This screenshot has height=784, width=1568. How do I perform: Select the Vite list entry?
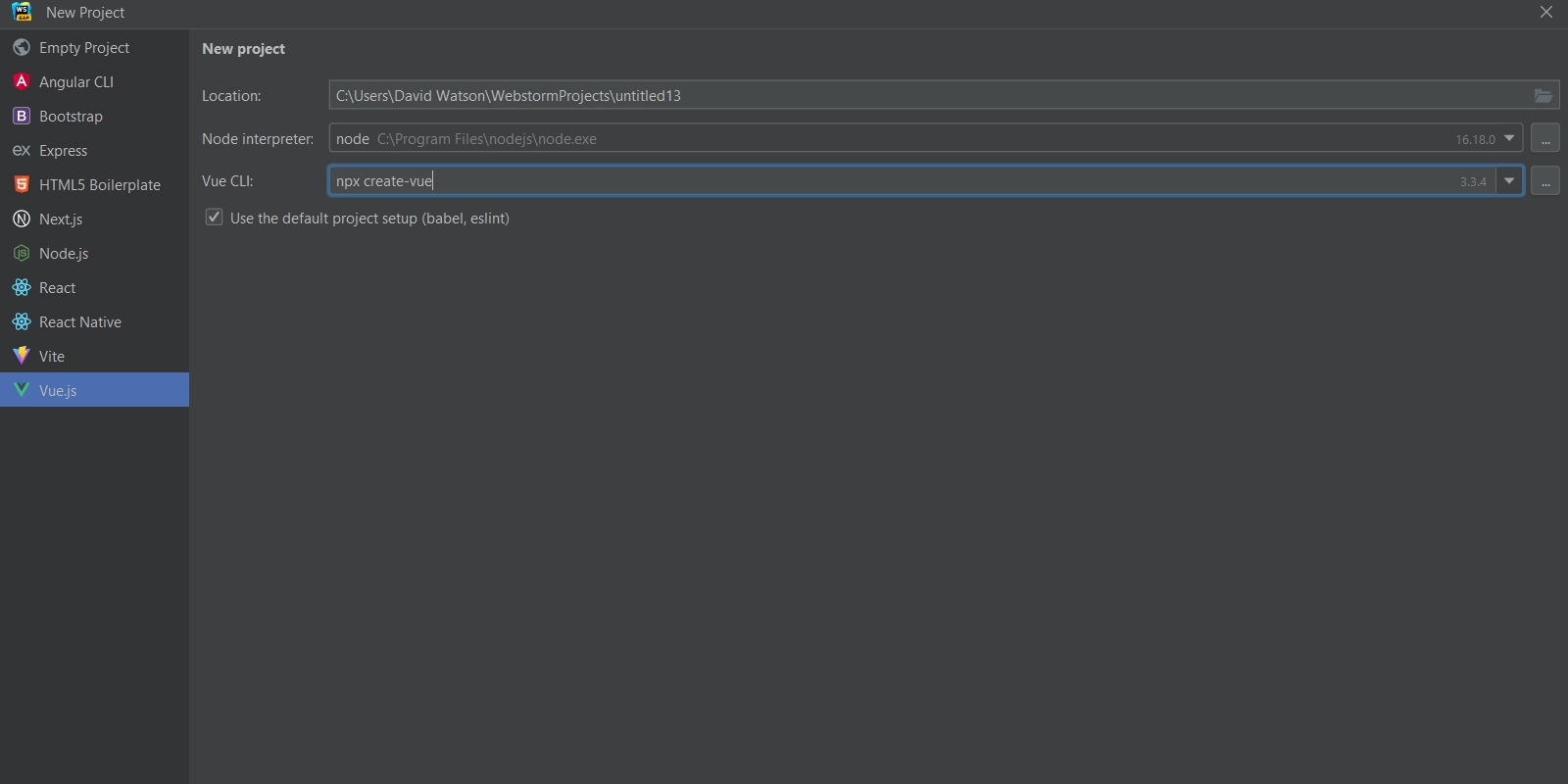pos(94,357)
